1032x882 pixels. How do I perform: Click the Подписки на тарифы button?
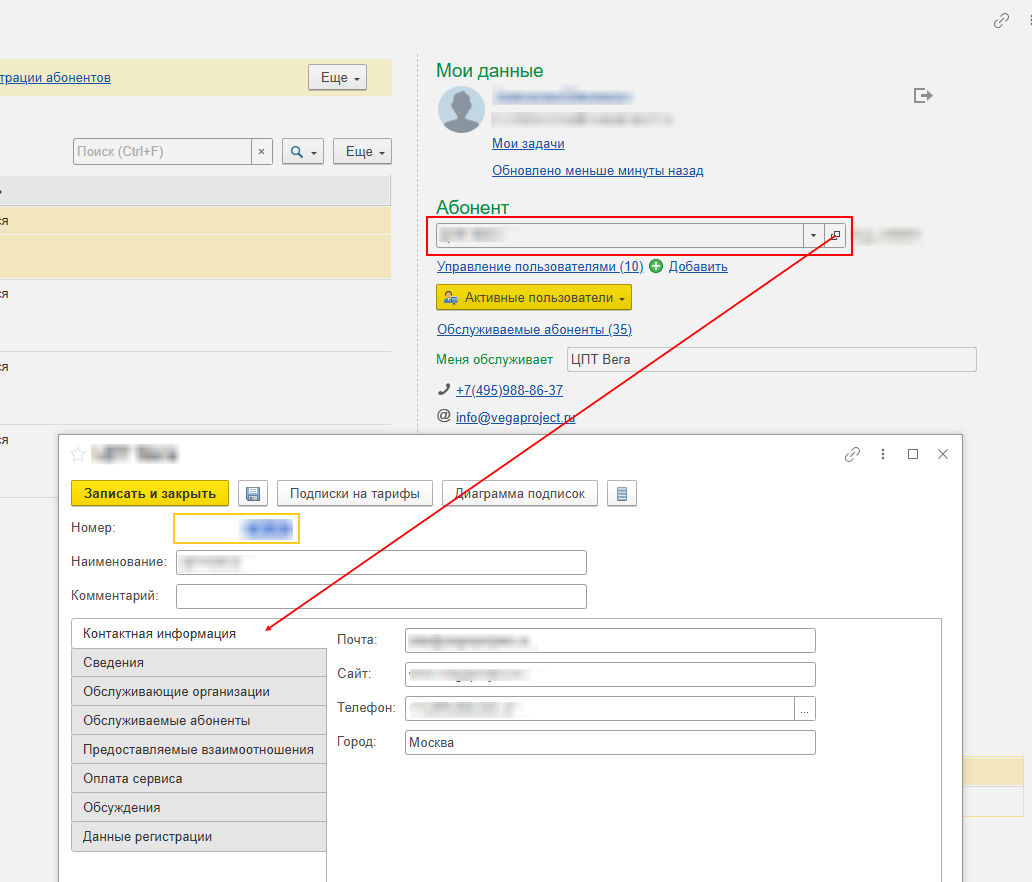pyautogui.click(x=355, y=493)
